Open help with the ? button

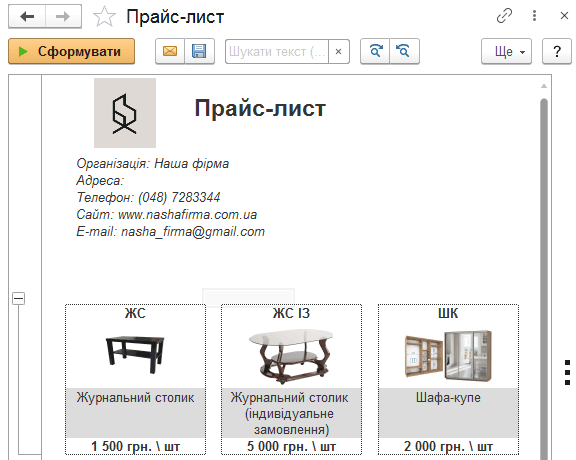tap(557, 51)
